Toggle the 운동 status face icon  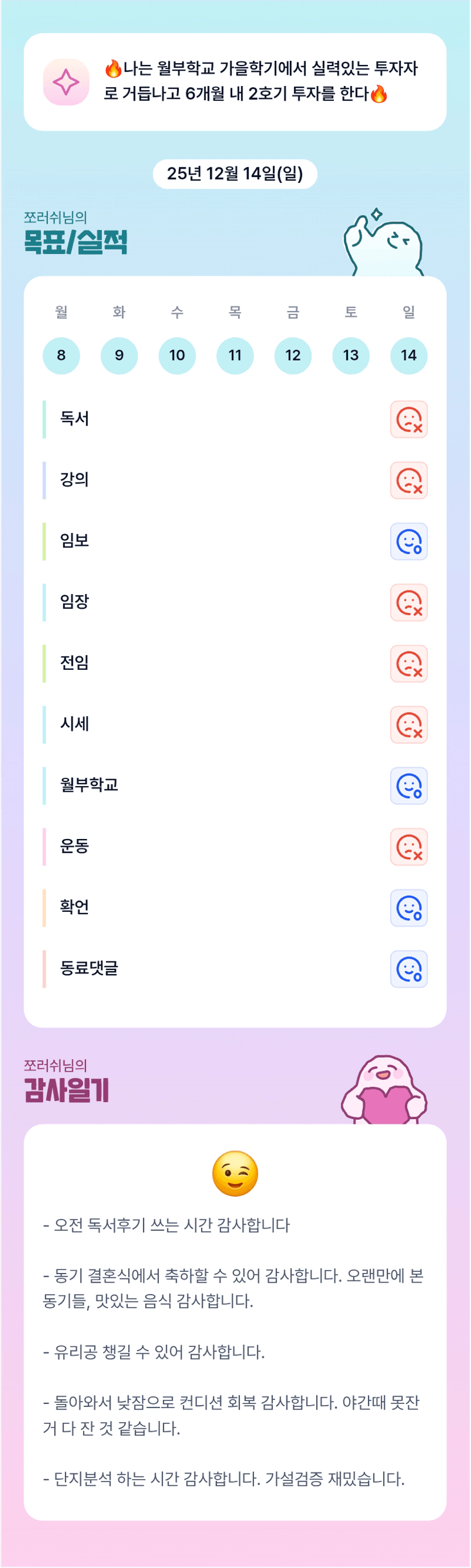click(408, 847)
